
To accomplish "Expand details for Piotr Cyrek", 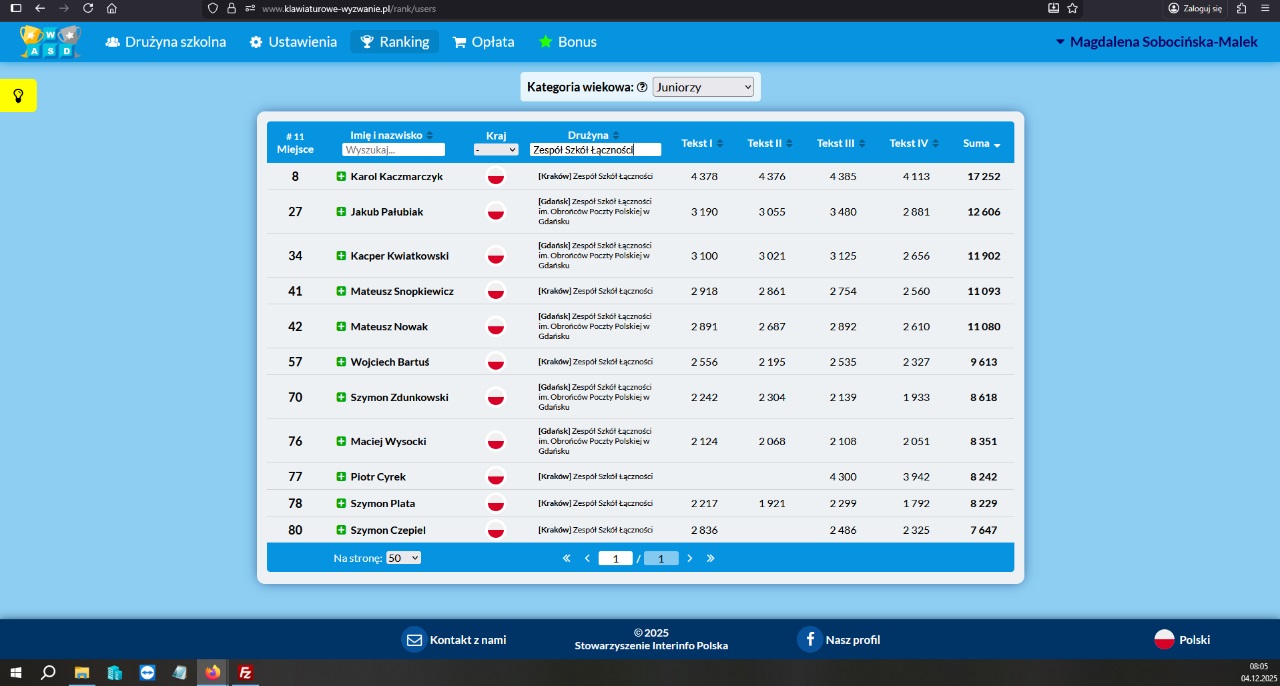I will coord(341,477).
